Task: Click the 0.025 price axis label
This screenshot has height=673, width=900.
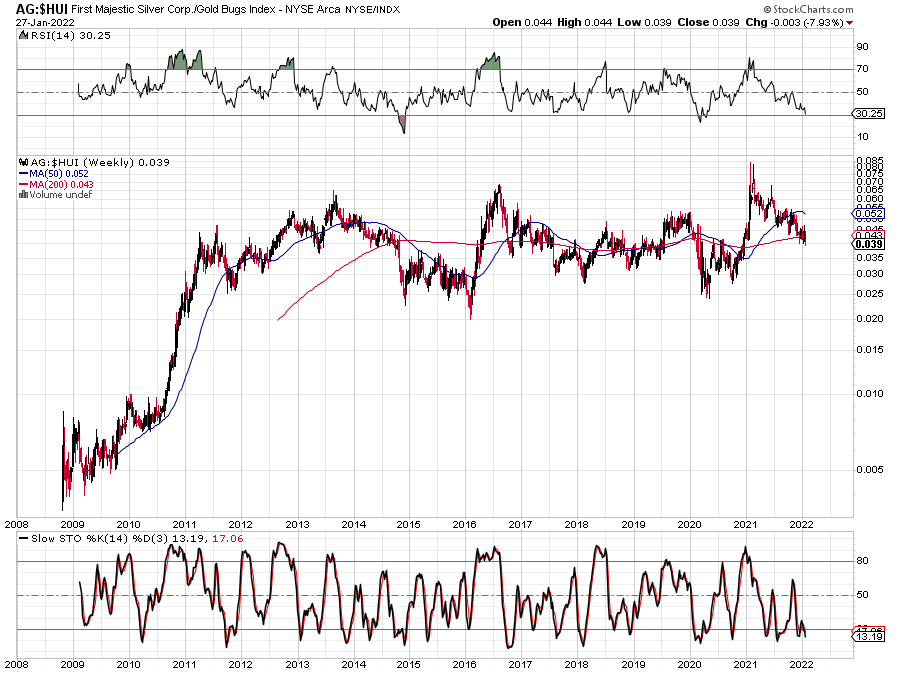Action: (x=870, y=294)
